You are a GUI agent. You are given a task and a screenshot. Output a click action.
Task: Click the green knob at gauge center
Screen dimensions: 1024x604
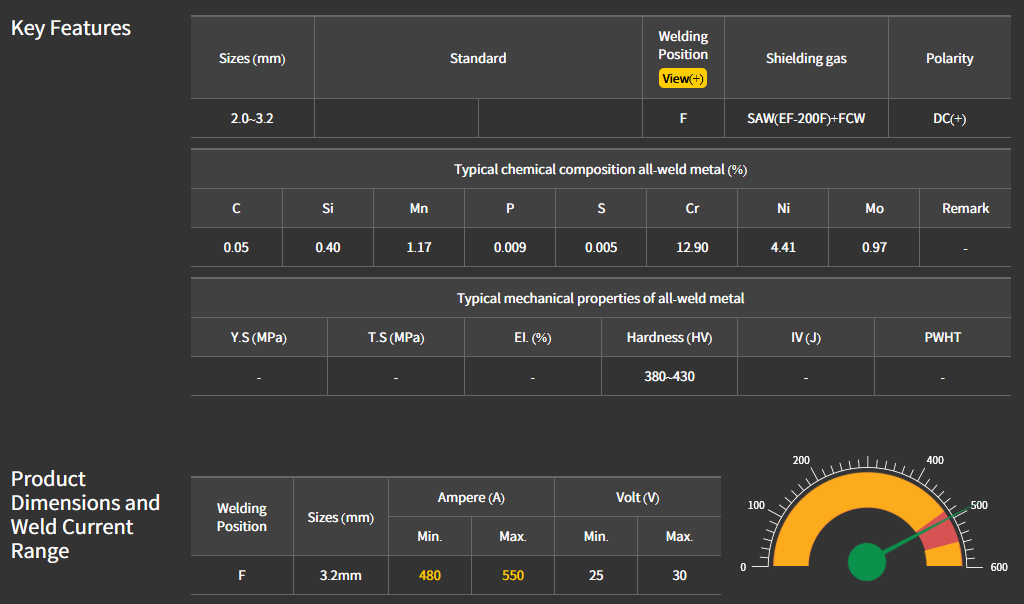point(866,561)
